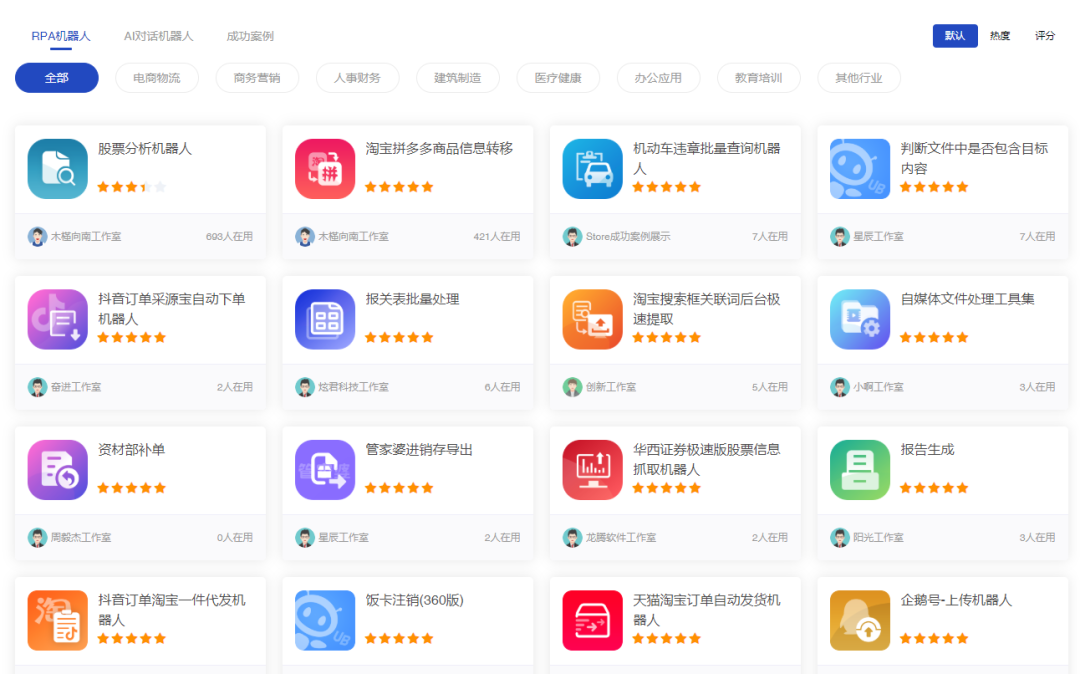Click 龙腾软件工作室 author avatar
The image size is (1080, 674).
pos(572,537)
